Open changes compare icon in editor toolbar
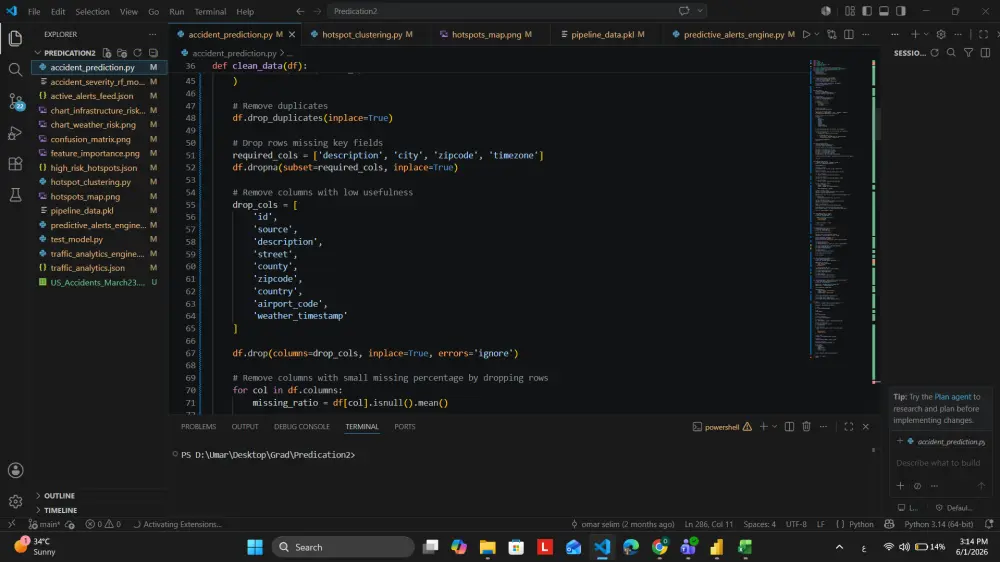Screen dimensions: 1000x562 (x=832, y=34)
